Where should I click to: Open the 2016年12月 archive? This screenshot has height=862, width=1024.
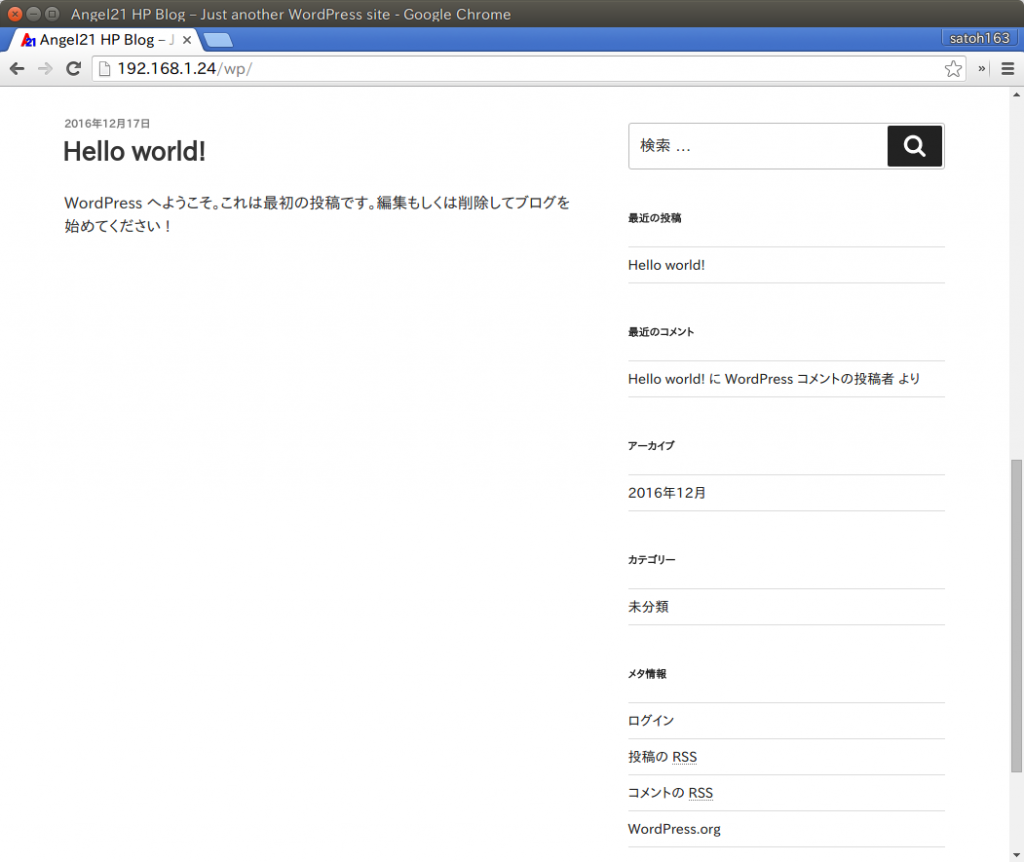[667, 493]
